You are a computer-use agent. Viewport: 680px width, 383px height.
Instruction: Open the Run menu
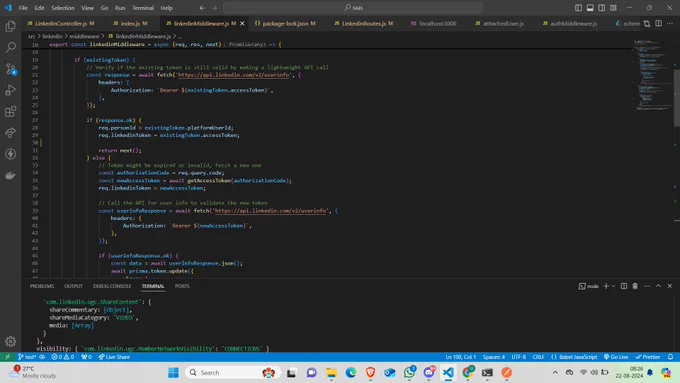click(x=120, y=8)
